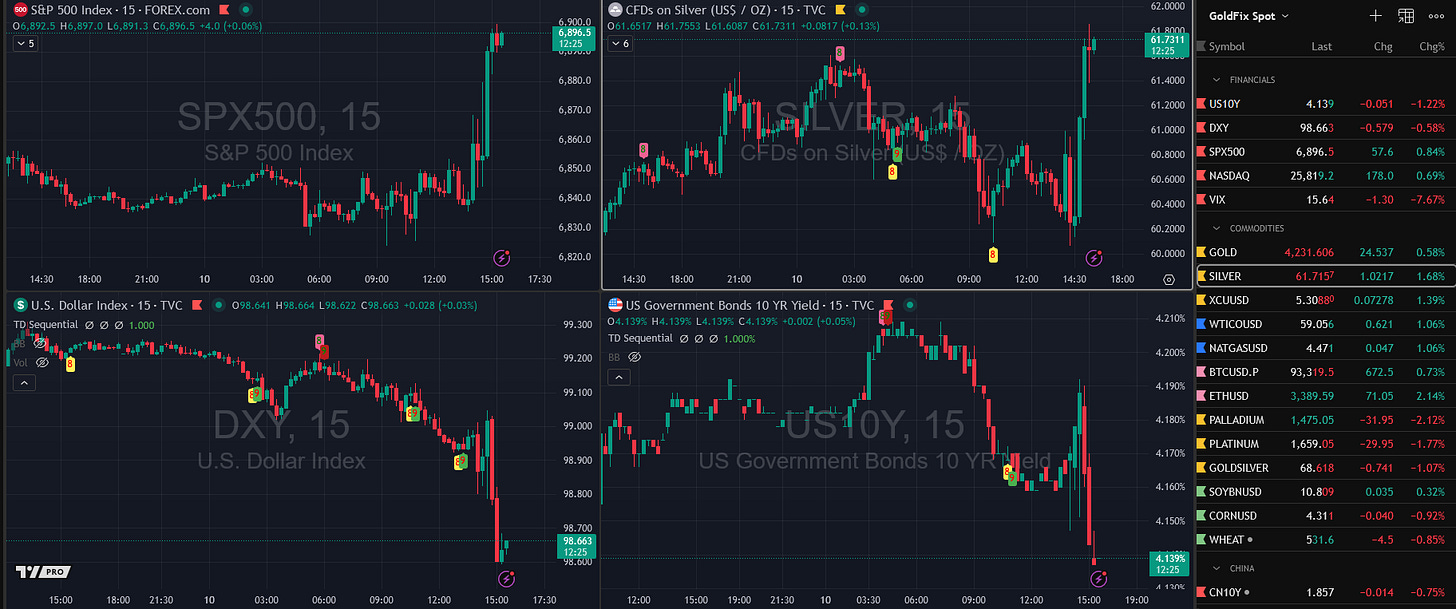The width and height of the screenshot is (1456, 609).
Task: Click the lightning event icon on SPX500 chart
Action: [502, 257]
